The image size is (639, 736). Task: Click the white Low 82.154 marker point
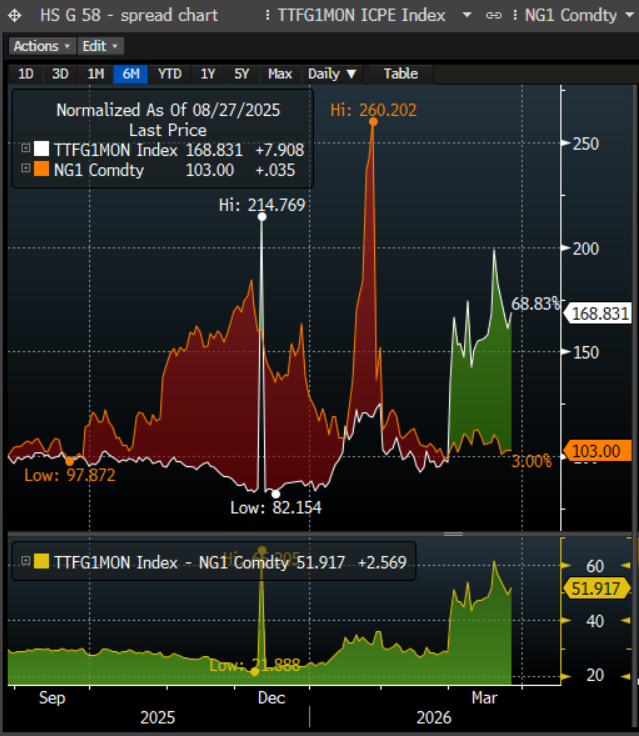(276, 494)
